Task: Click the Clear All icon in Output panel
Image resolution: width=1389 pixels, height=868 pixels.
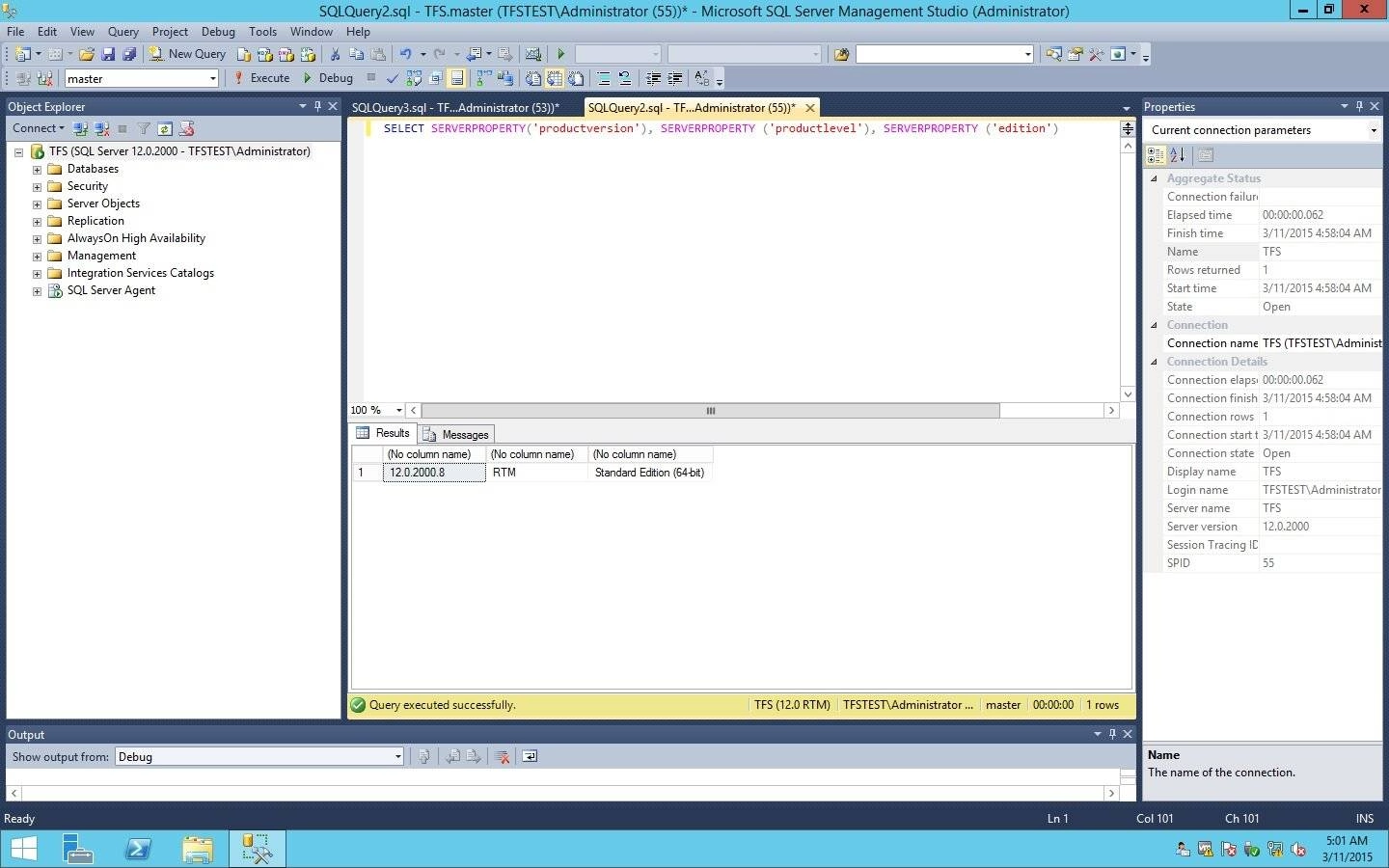Action: pos(502,756)
